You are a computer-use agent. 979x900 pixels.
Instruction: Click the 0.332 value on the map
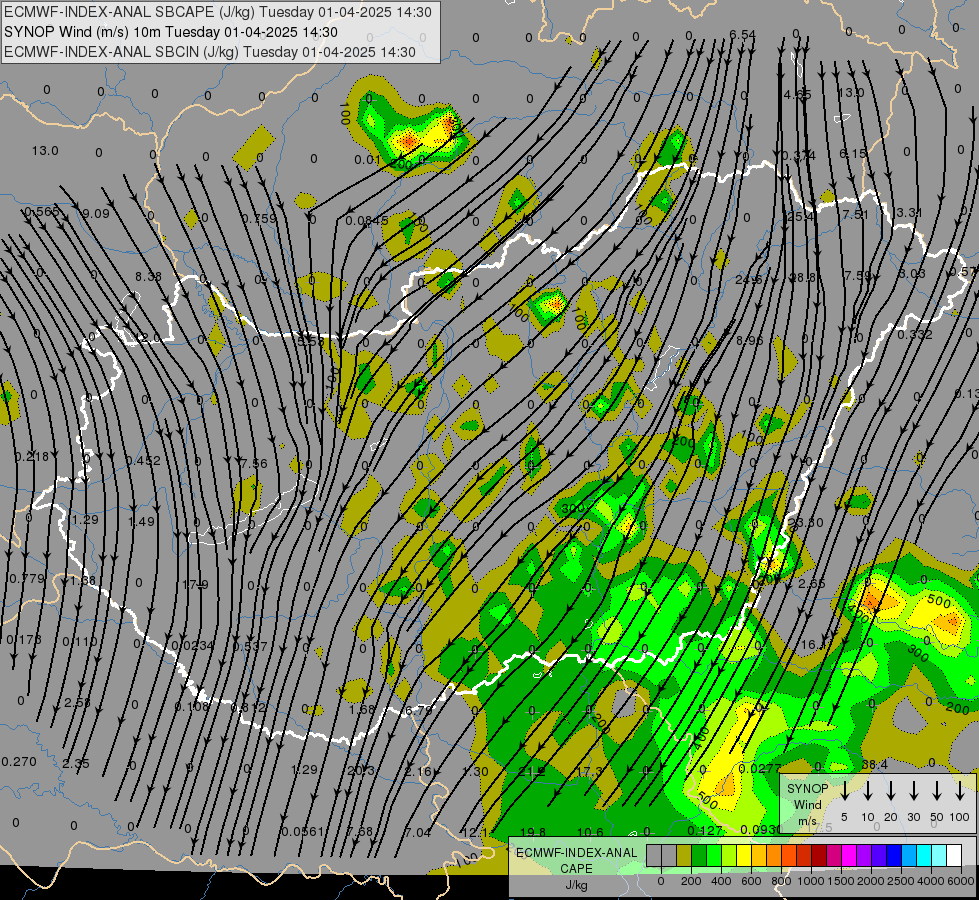915,335
